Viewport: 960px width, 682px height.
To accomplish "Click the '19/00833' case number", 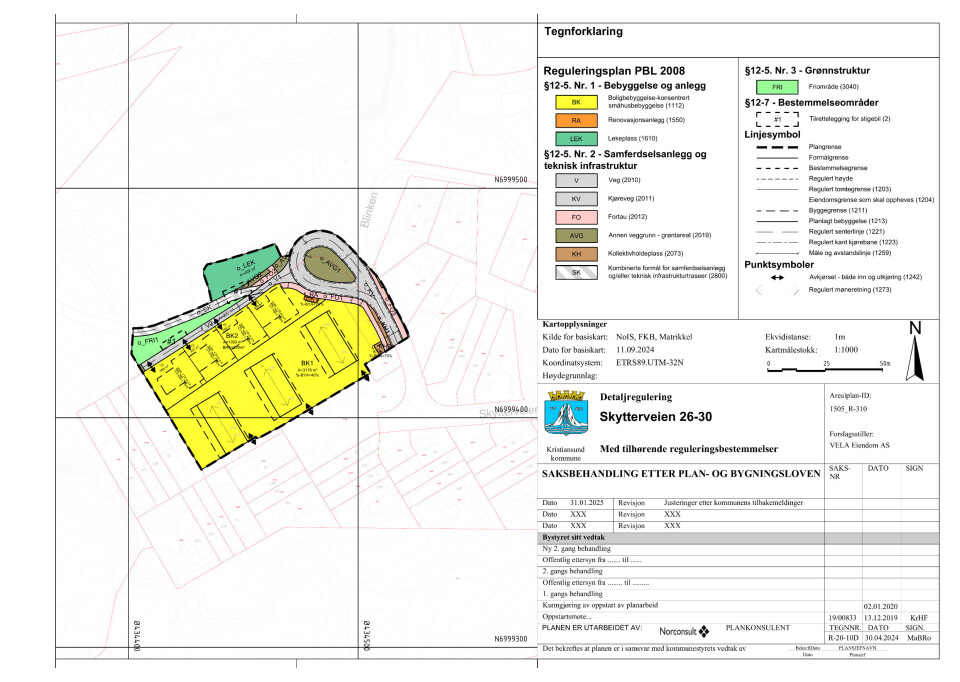I will [x=842, y=618].
